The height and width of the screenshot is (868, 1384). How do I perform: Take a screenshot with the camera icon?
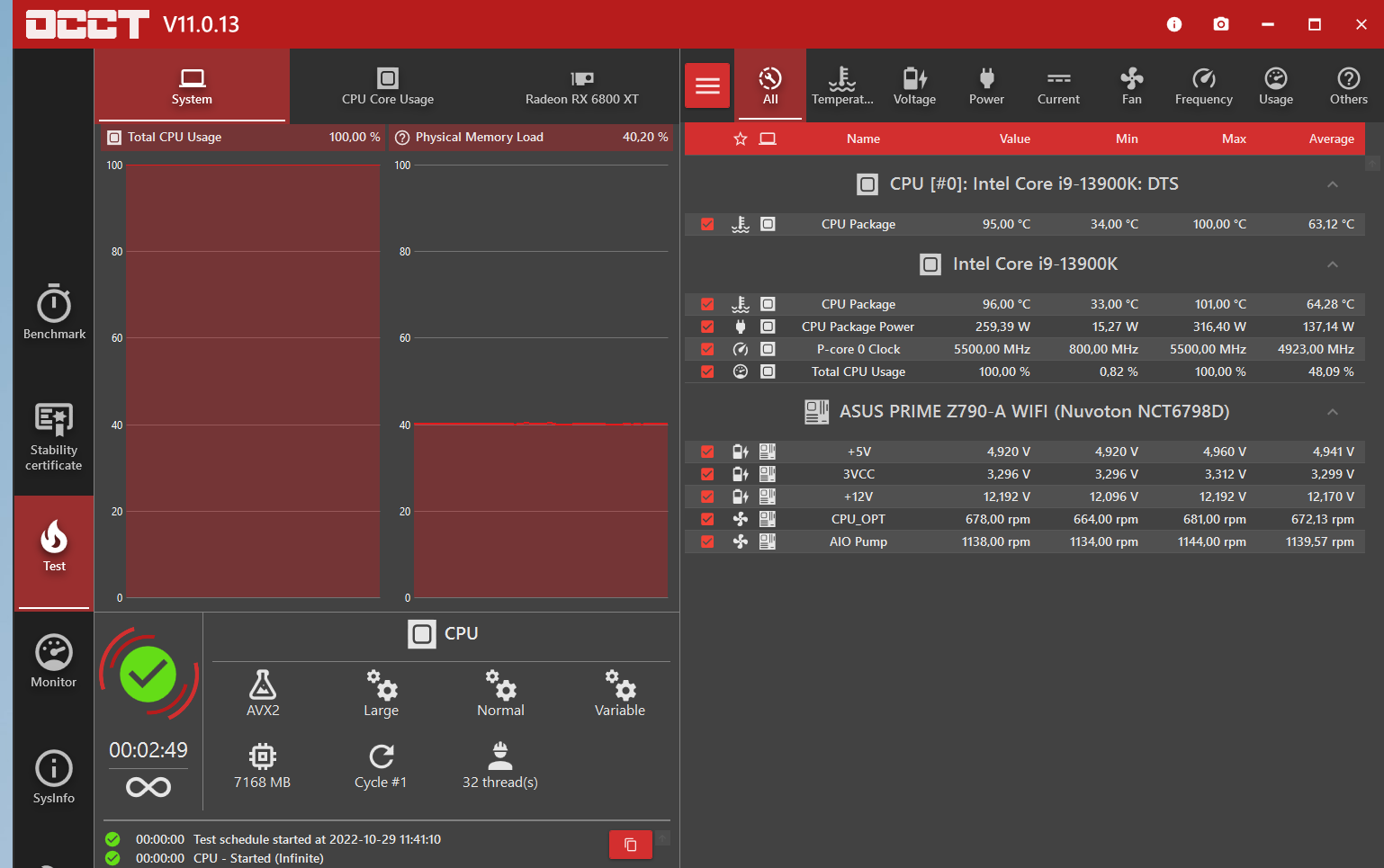click(x=1221, y=24)
